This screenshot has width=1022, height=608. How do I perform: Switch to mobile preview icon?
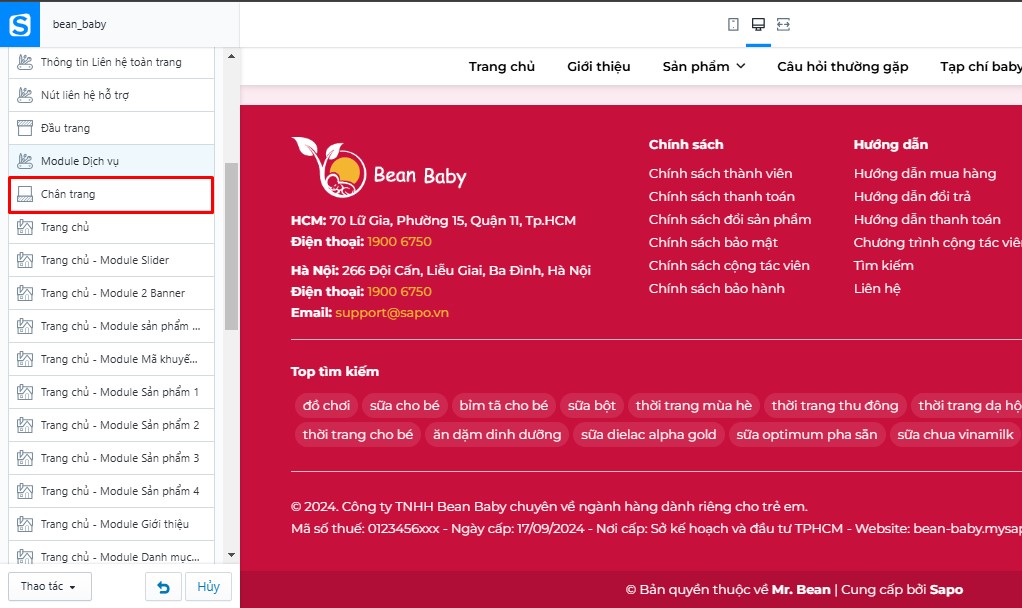733,25
